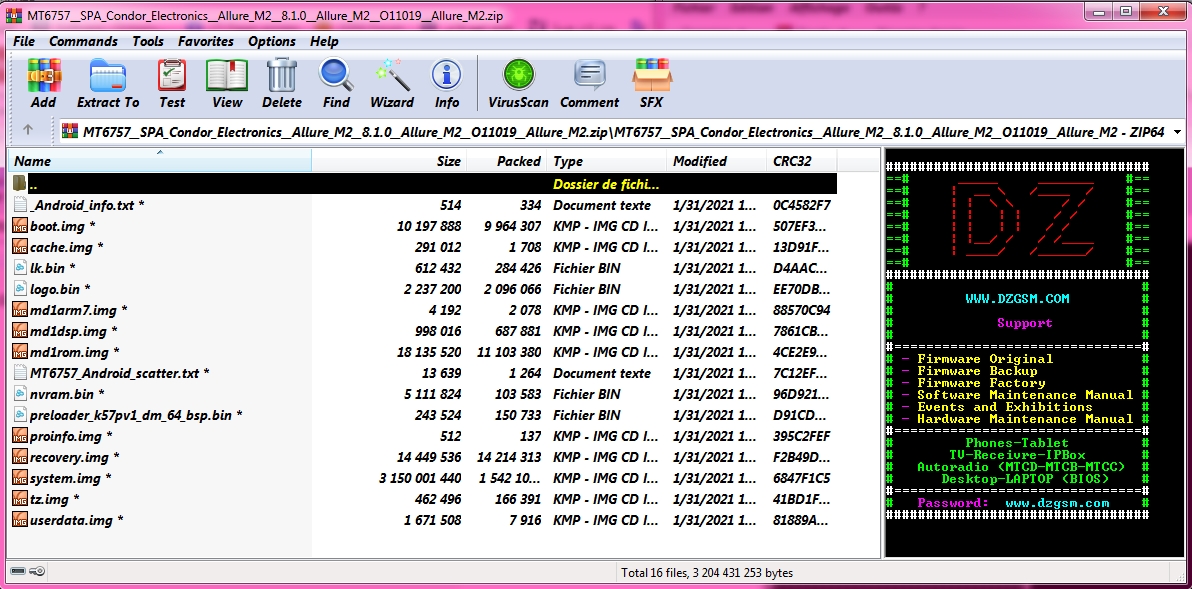Open the Commands menu

pos(83,41)
